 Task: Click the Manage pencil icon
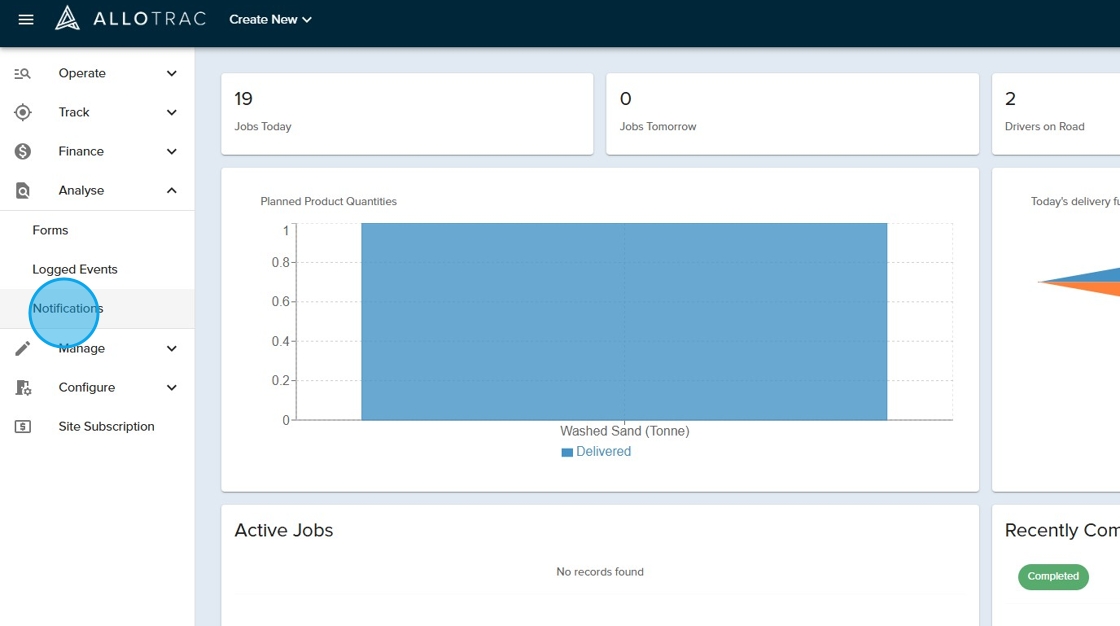click(23, 348)
